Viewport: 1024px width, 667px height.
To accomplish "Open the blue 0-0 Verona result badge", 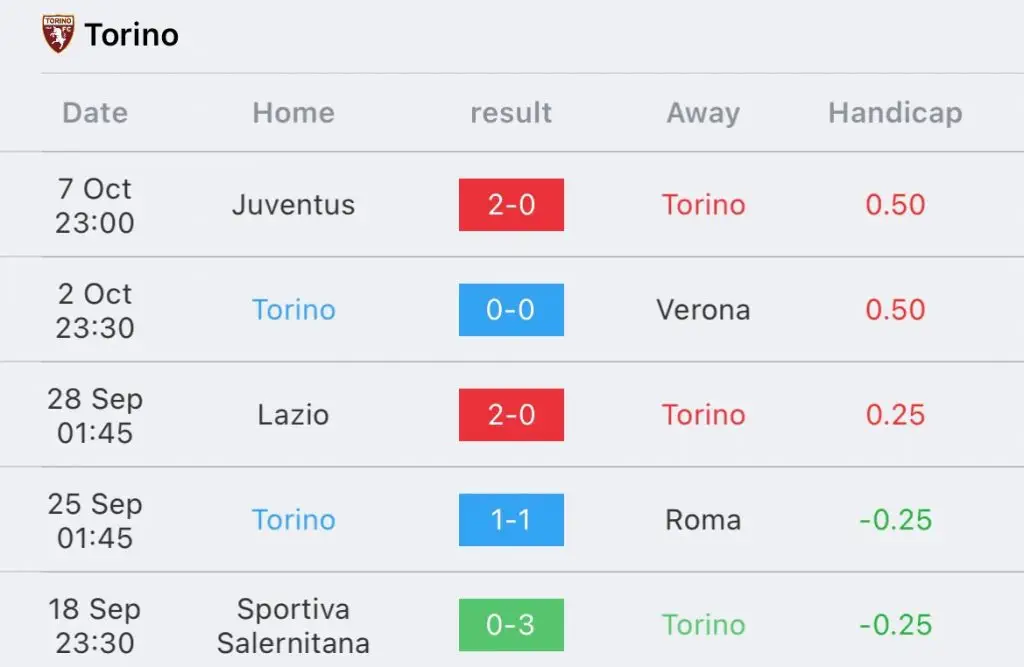I will click(511, 310).
